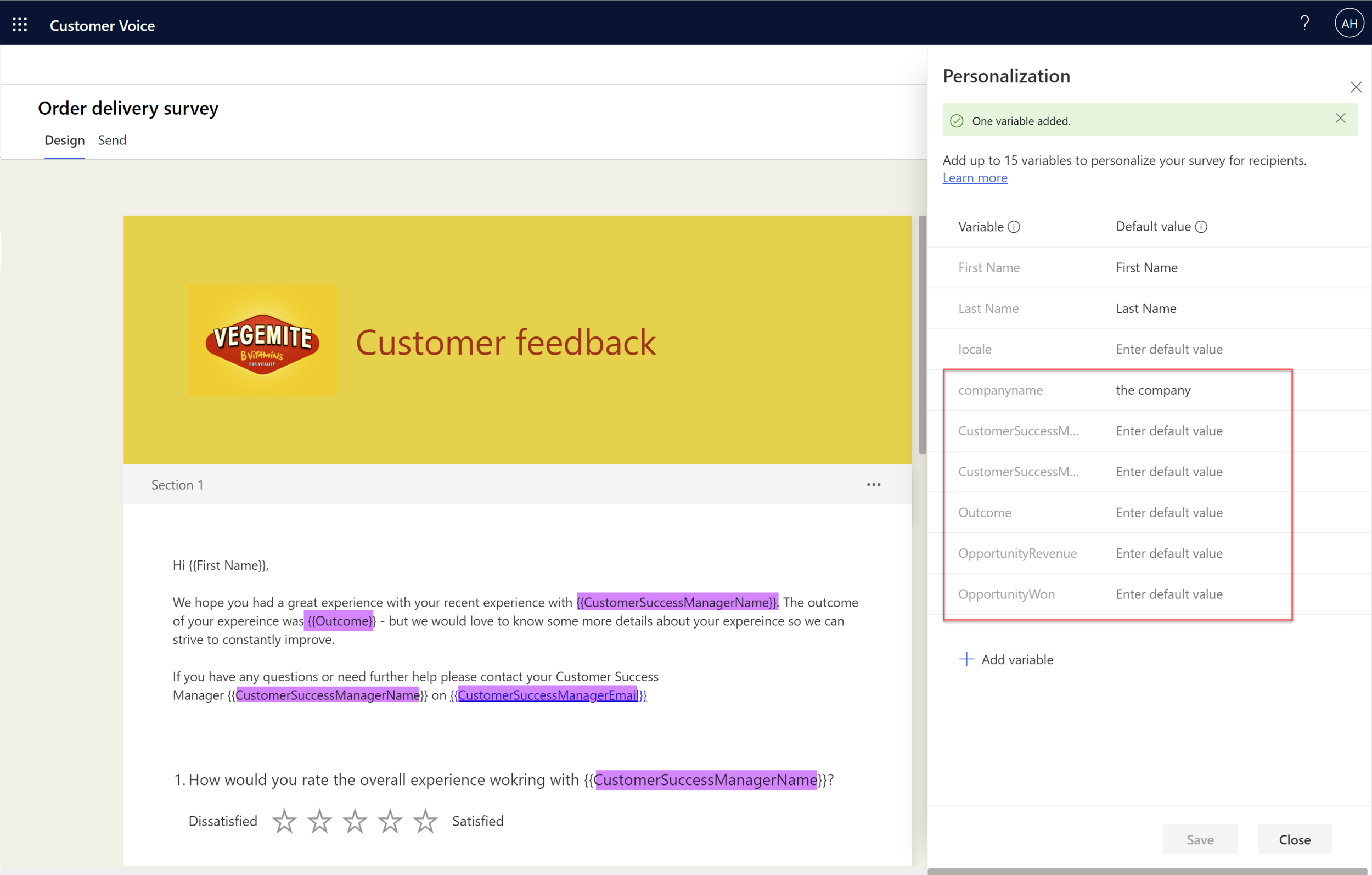This screenshot has height=875, width=1372.
Task: Select the Design tab
Action: tap(64, 140)
